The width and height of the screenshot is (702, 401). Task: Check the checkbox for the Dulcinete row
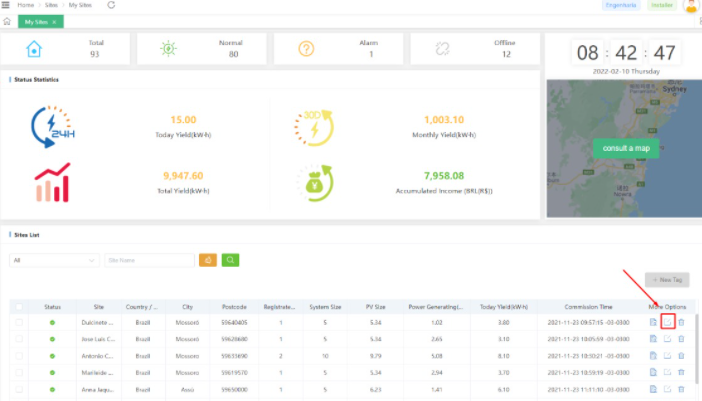[19, 322]
